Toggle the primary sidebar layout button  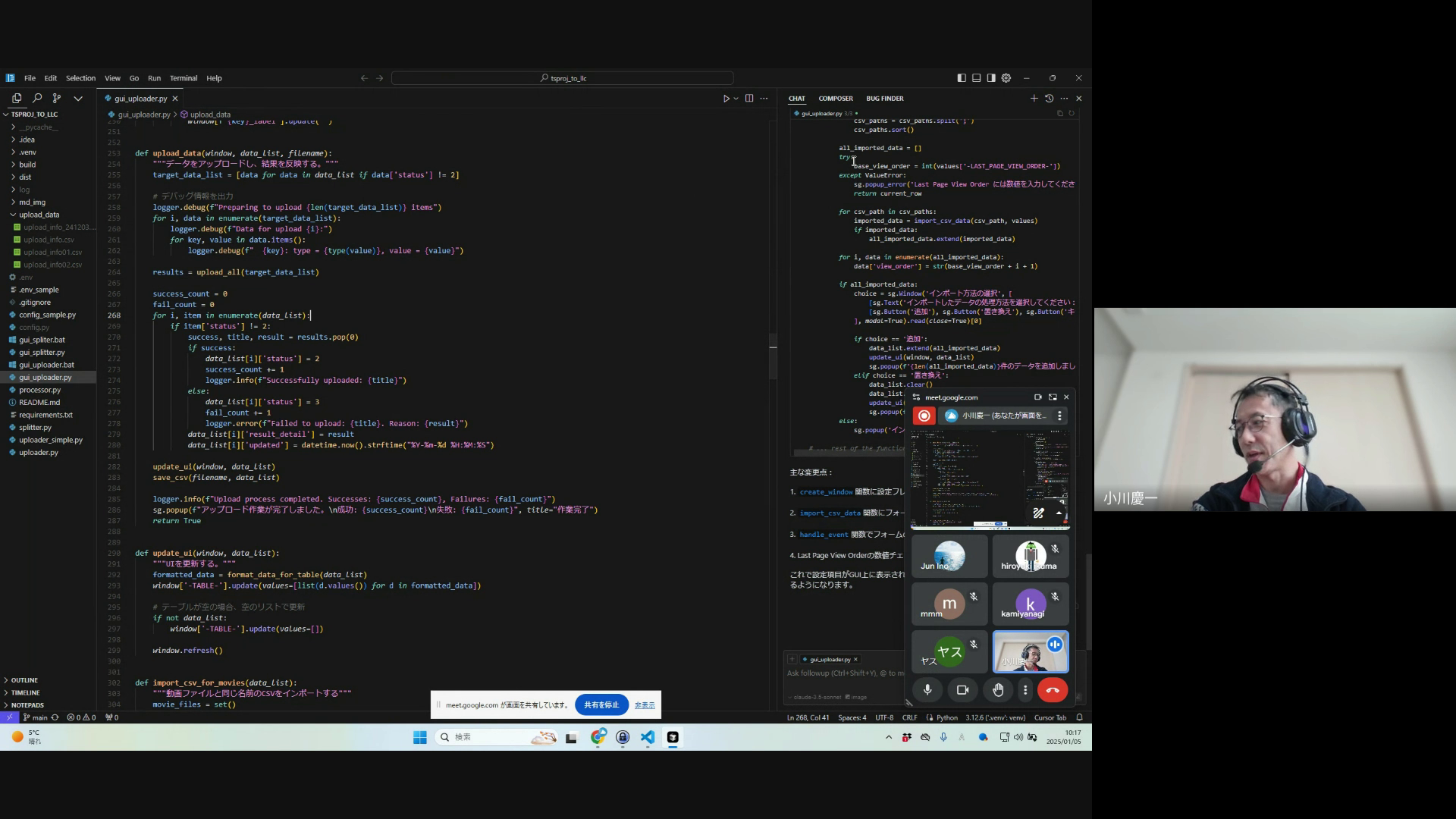(962, 78)
